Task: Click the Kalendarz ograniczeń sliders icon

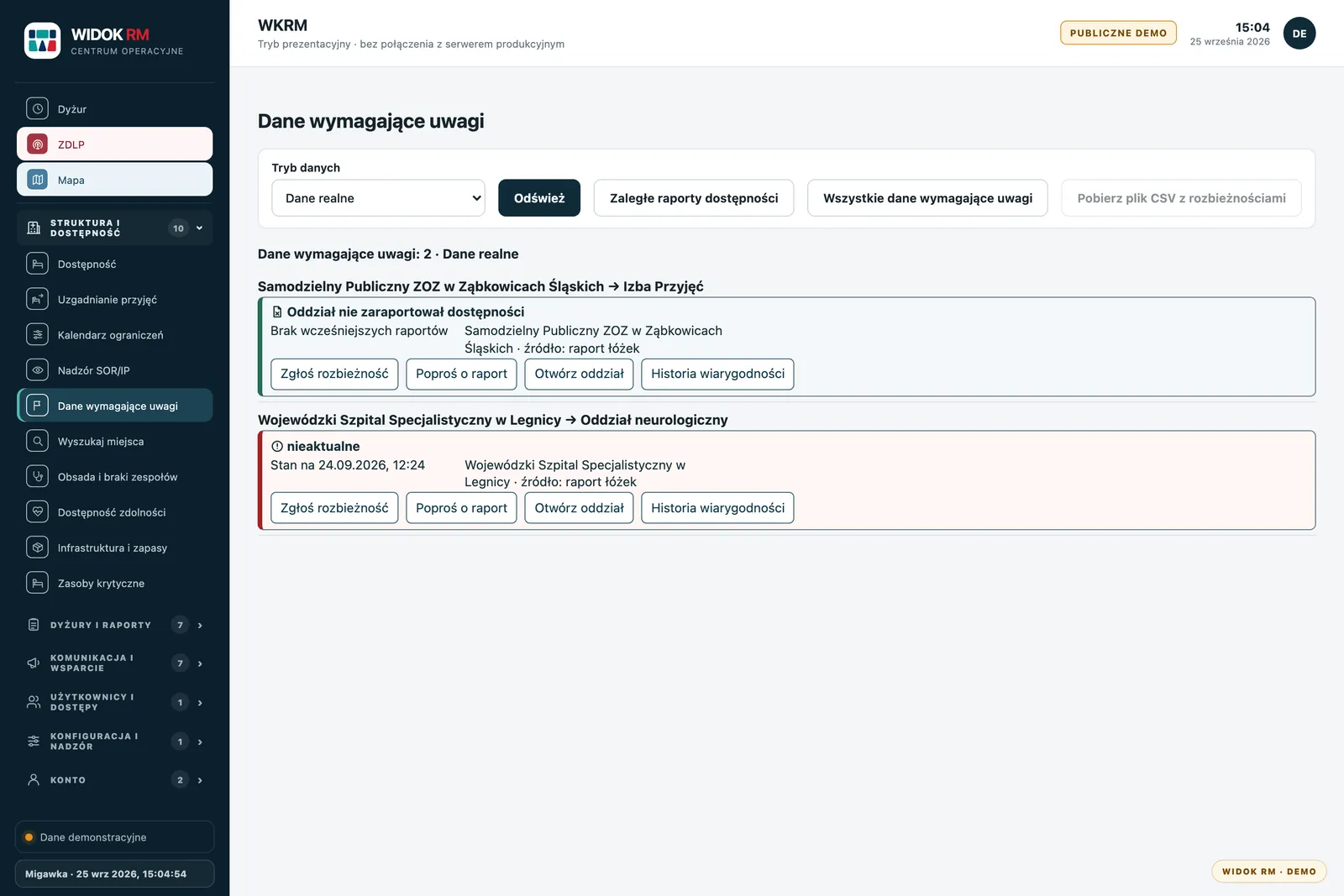Action: point(37,334)
